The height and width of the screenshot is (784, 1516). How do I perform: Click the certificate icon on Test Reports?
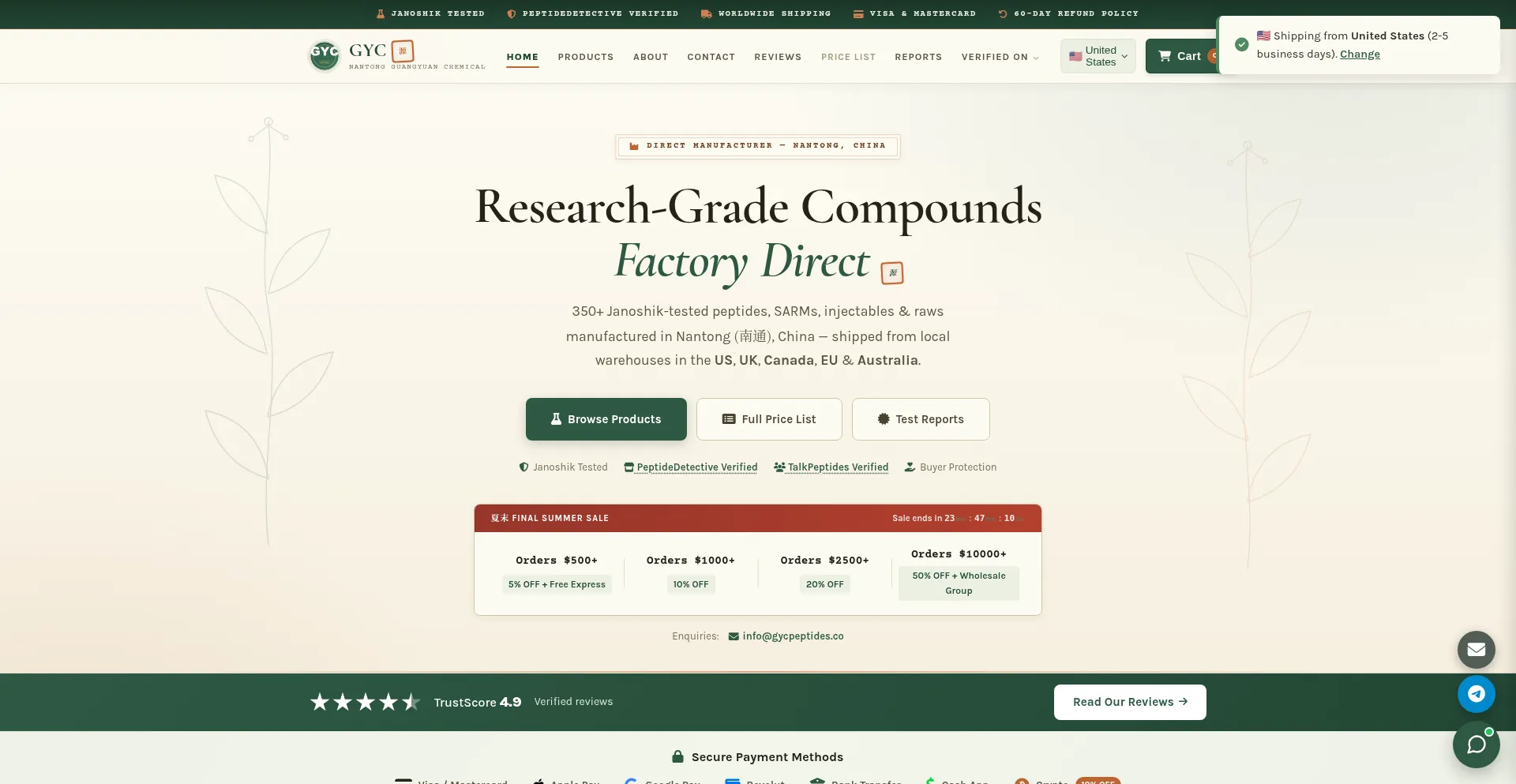pyautogui.click(x=884, y=419)
